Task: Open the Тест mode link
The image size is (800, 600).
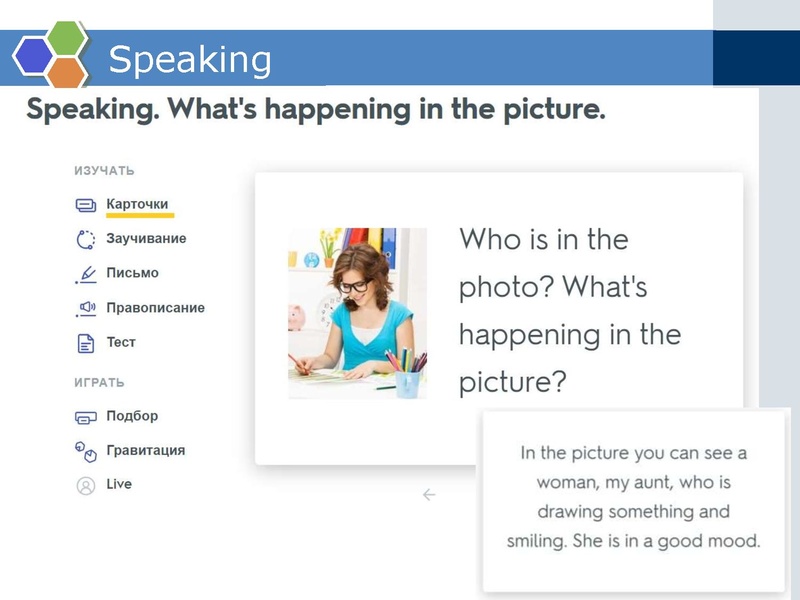Action: (x=121, y=342)
